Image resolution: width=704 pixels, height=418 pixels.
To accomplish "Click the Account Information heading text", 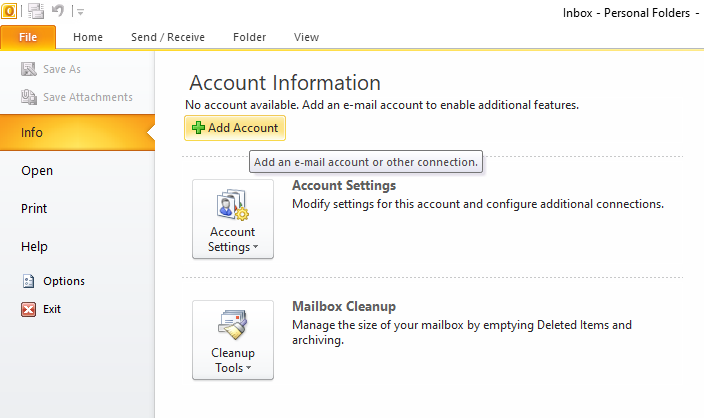I will click(x=285, y=83).
